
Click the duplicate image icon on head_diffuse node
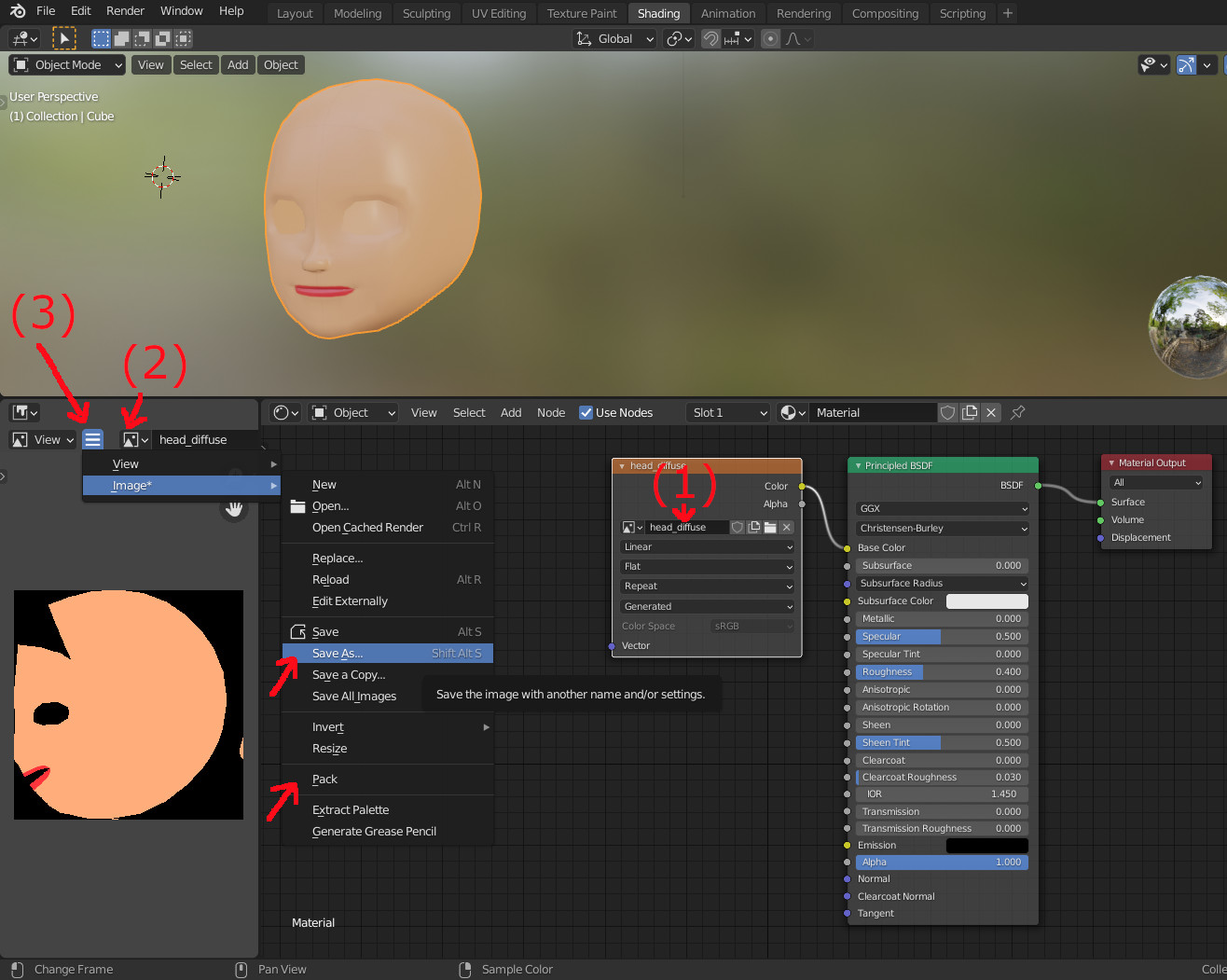(753, 527)
